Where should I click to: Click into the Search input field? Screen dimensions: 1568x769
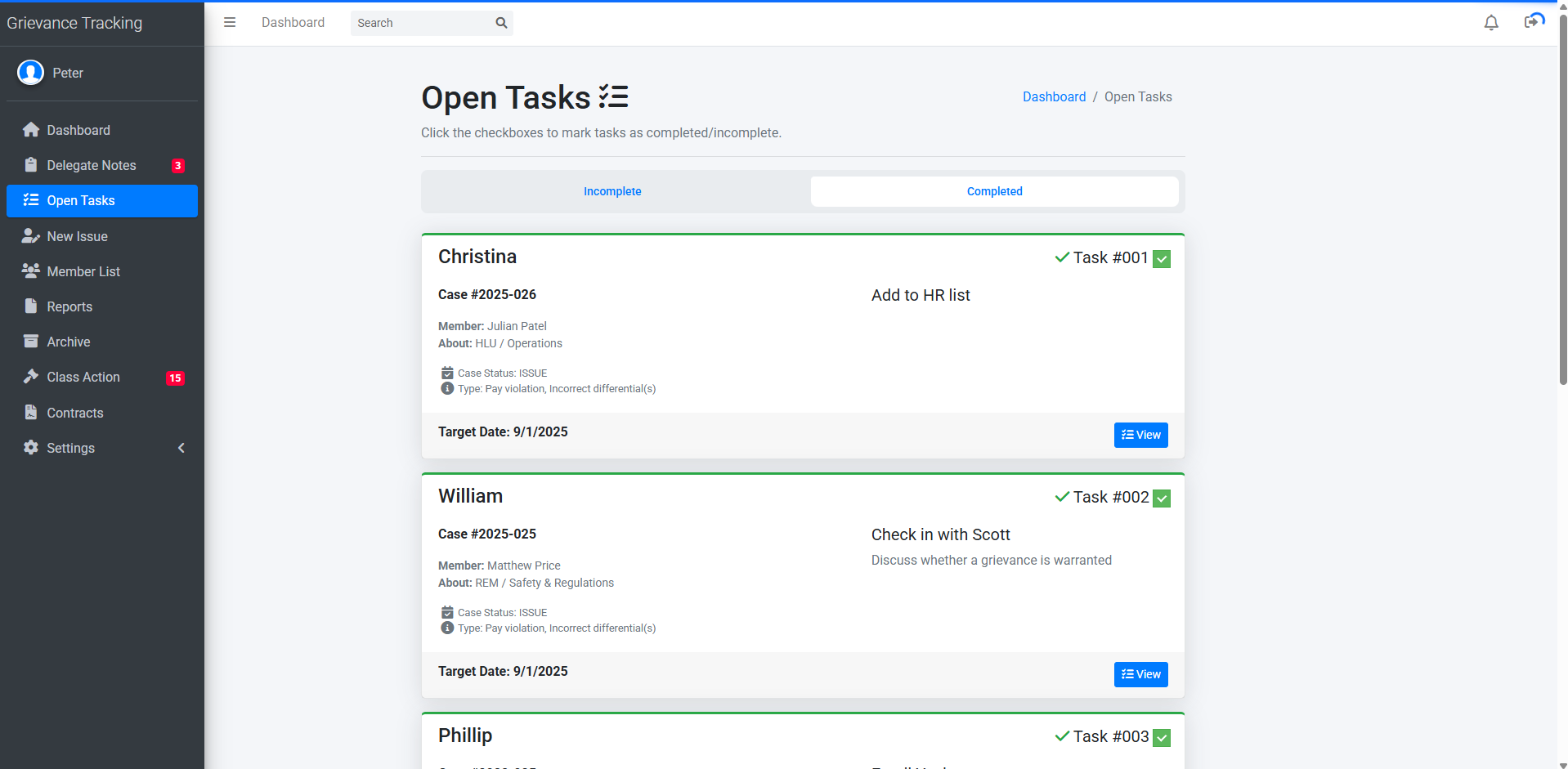pyautogui.click(x=421, y=23)
